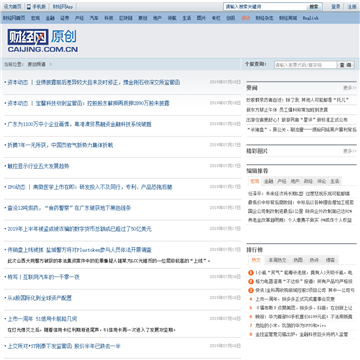The image size is (360, 360).
Task: Focus the top keyword search field
Action: (x=265, y=6)
